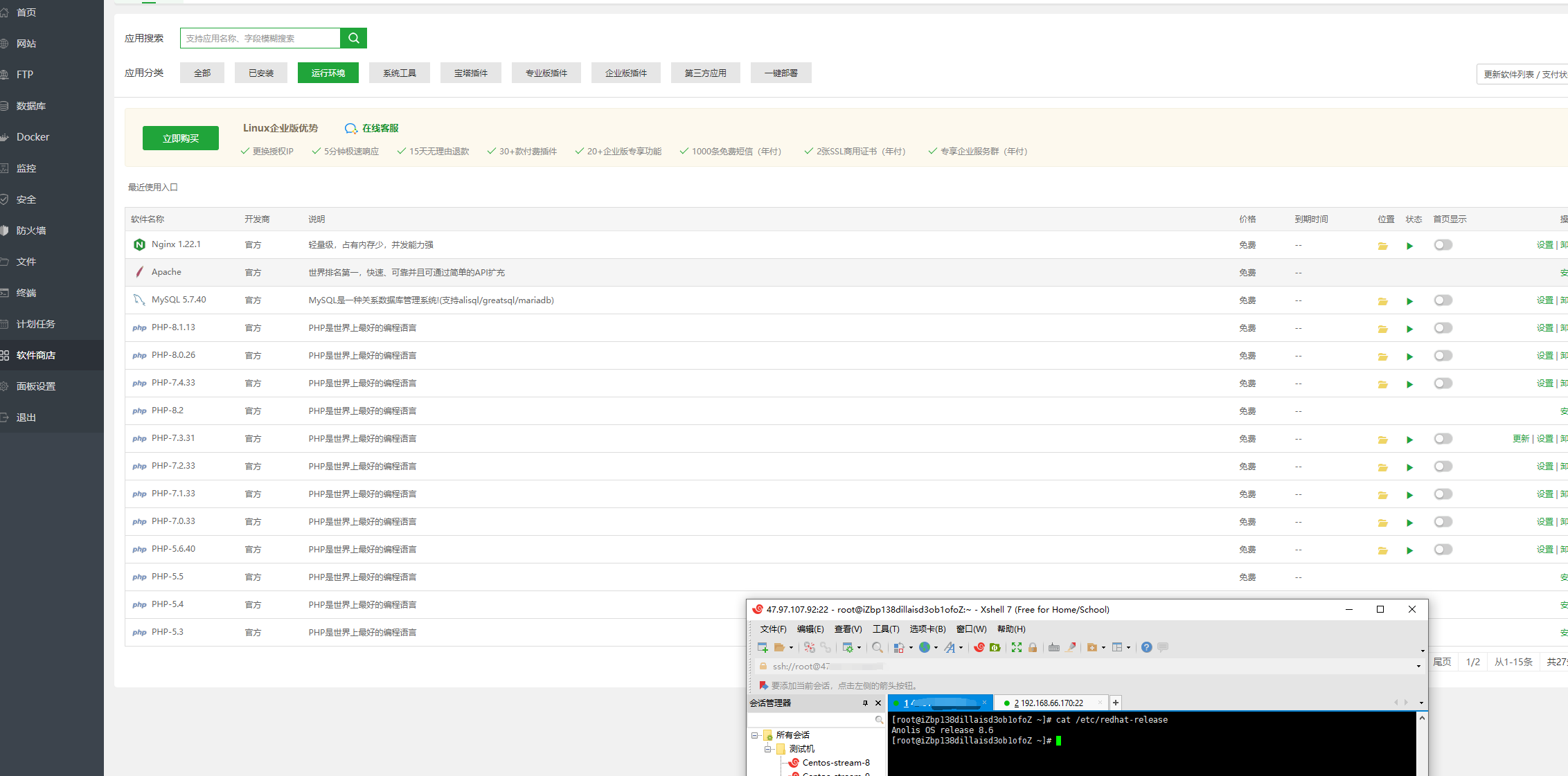Click the Xshell terminal vertical scrollbar up arrow

(1422, 718)
